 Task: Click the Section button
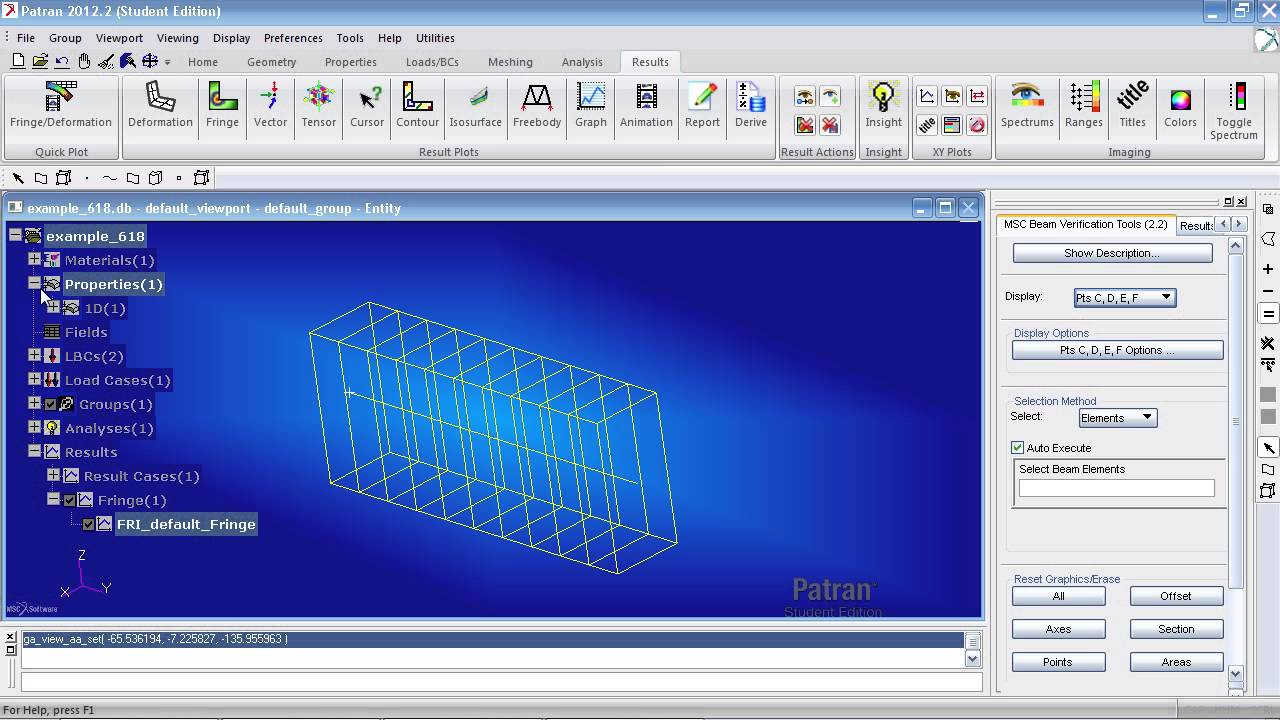click(1176, 629)
